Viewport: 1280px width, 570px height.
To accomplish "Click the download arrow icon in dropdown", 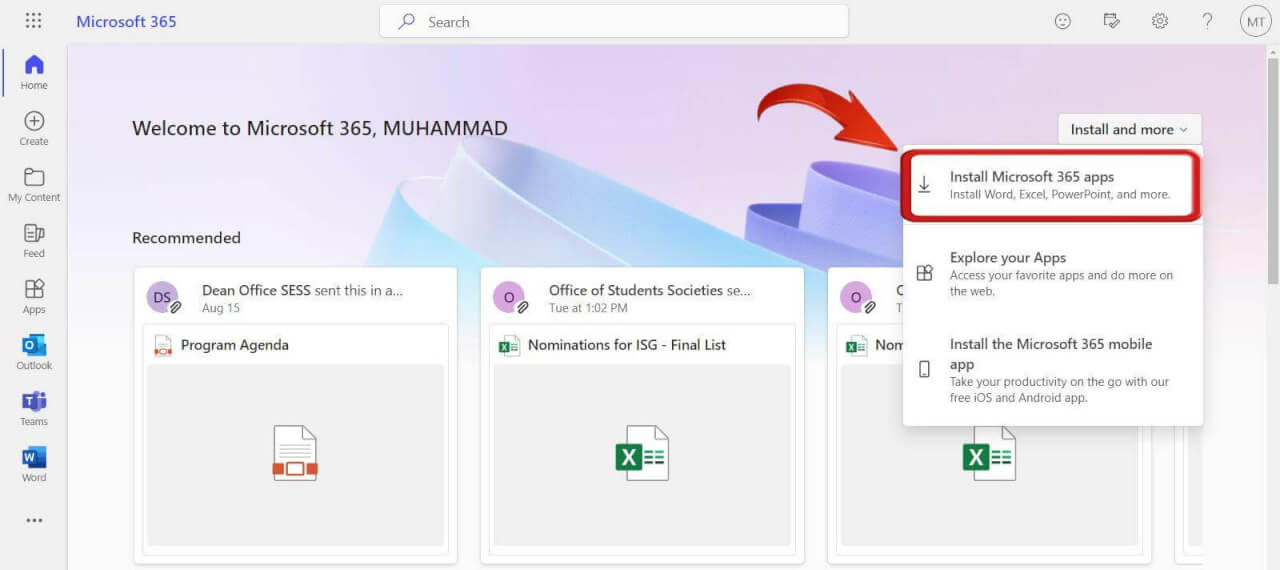I will 925,185.
